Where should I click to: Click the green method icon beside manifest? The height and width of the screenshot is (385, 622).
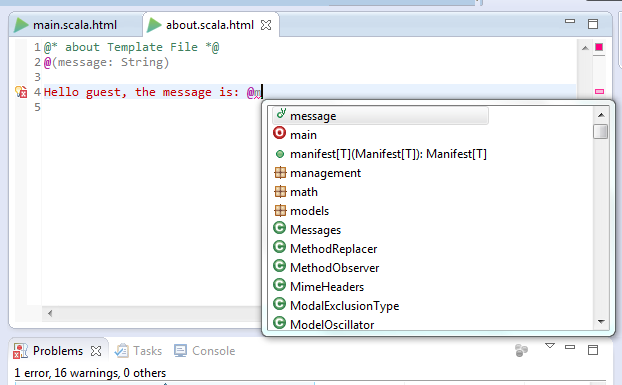[x=280, y=154]
